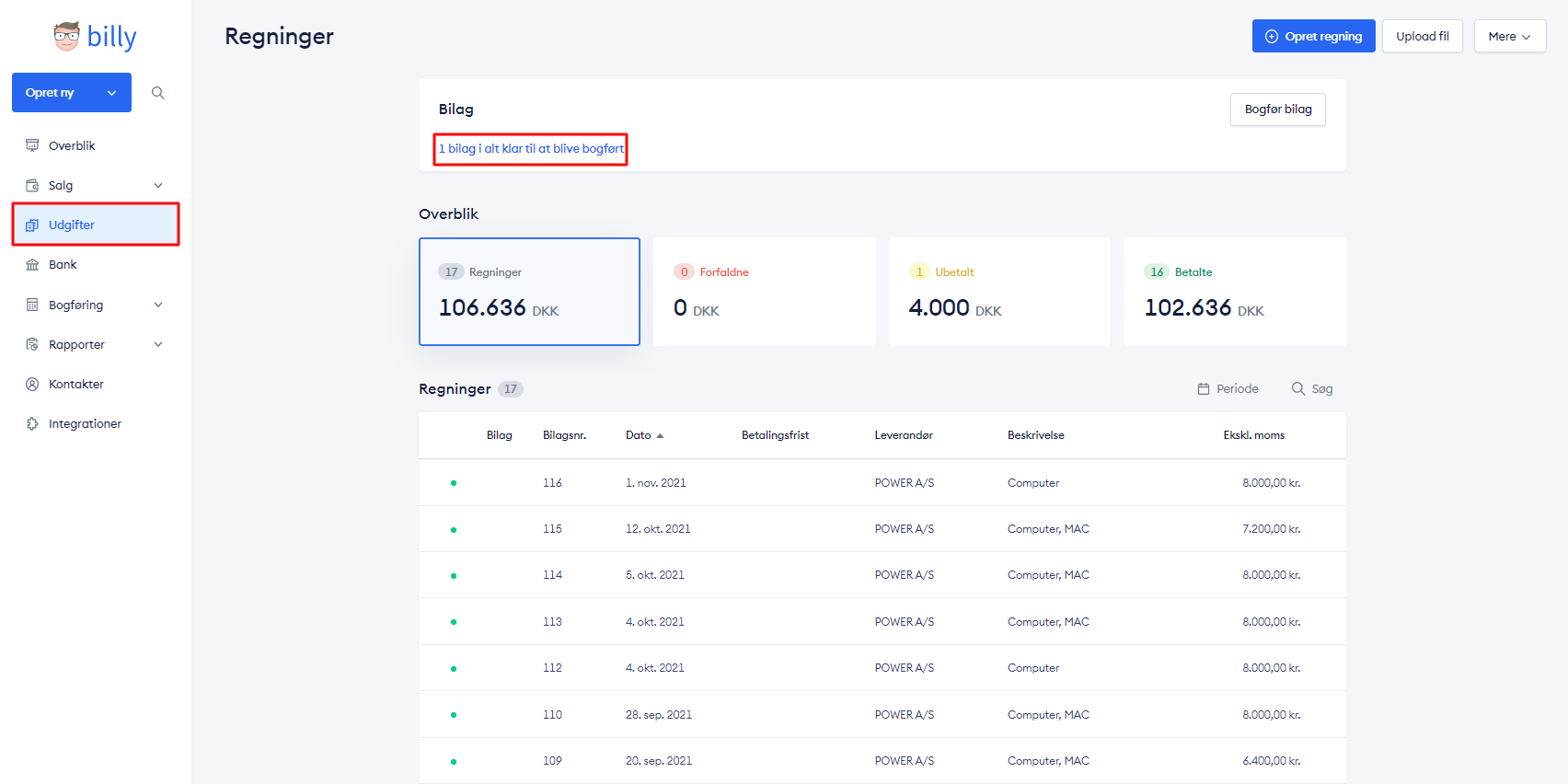Click amount '6.400,00 kr.'
The height and width of the screenshot is (784, 1568).
click(1272, 761)
